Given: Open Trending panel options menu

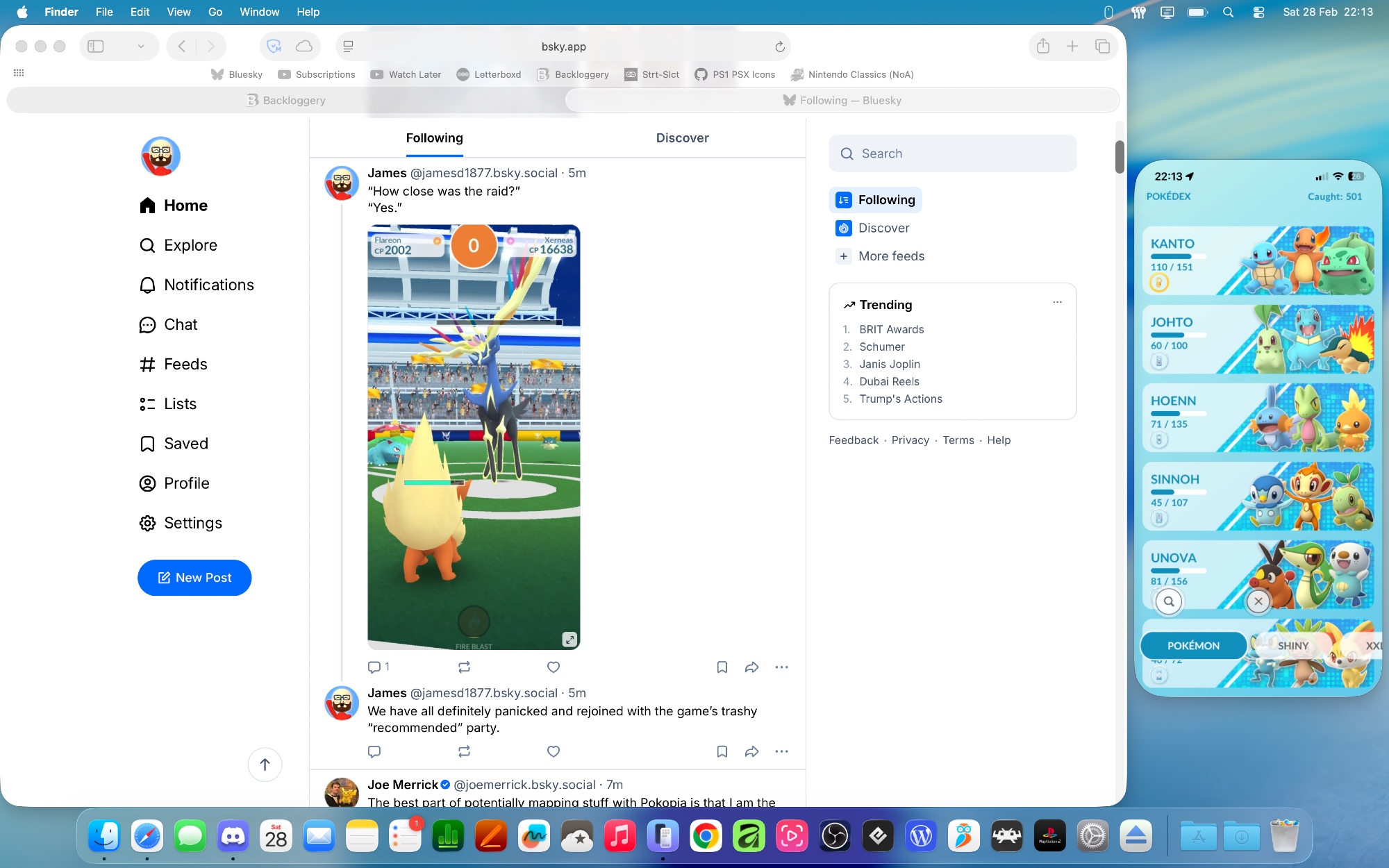Looking at the screenshot, I should coord(1057,302).
